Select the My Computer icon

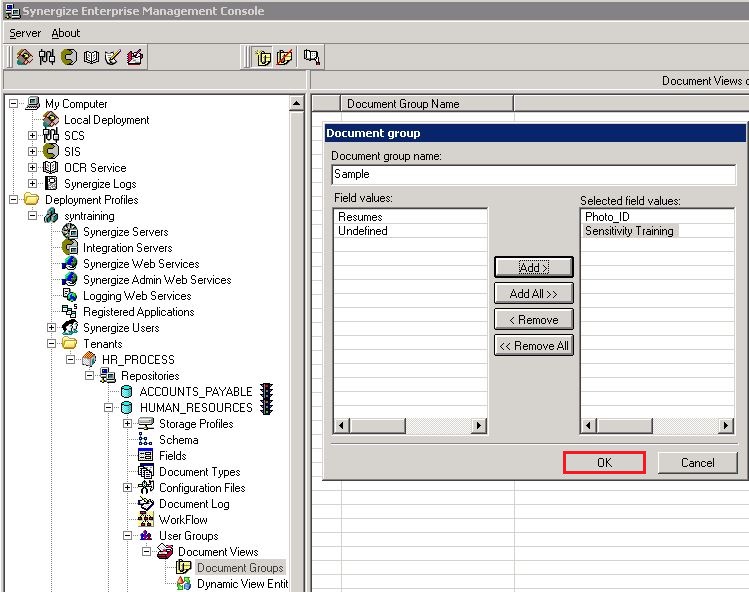32,103
